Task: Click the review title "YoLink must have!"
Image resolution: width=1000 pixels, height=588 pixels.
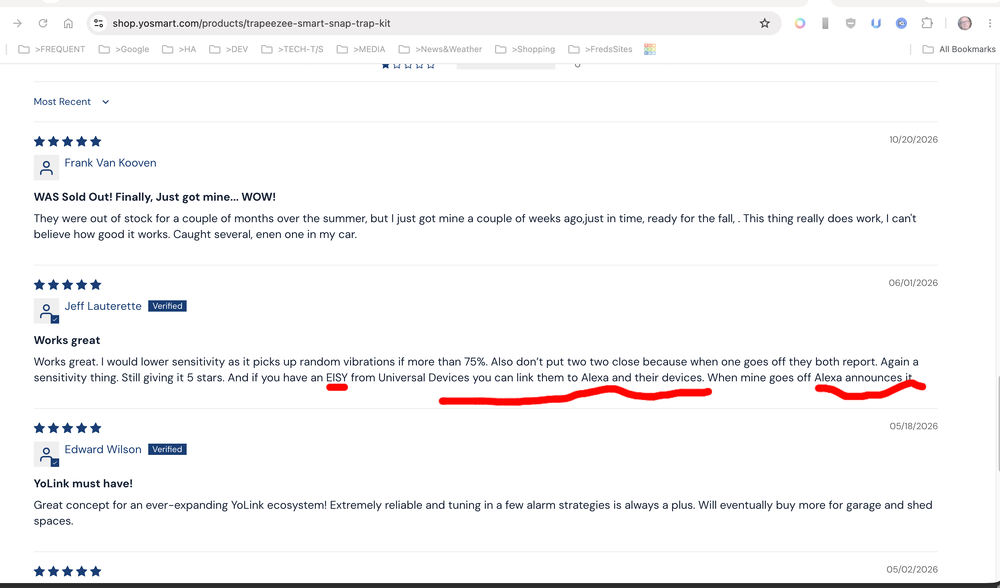Action: click(84, 484)
